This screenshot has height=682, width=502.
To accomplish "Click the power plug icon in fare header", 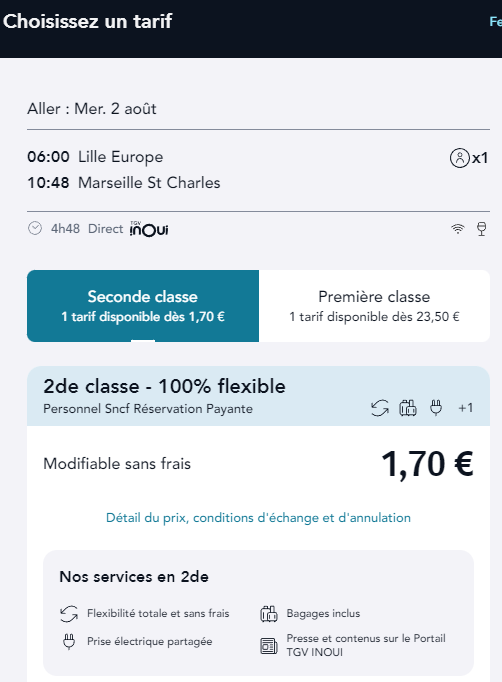I will point(436,408).
